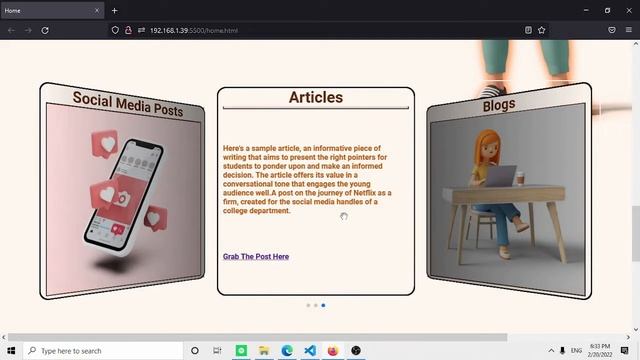Select the second carousel pagination dot
Image resolution: width=640 pixels, height=360 pixels.
tap(316, 305)
